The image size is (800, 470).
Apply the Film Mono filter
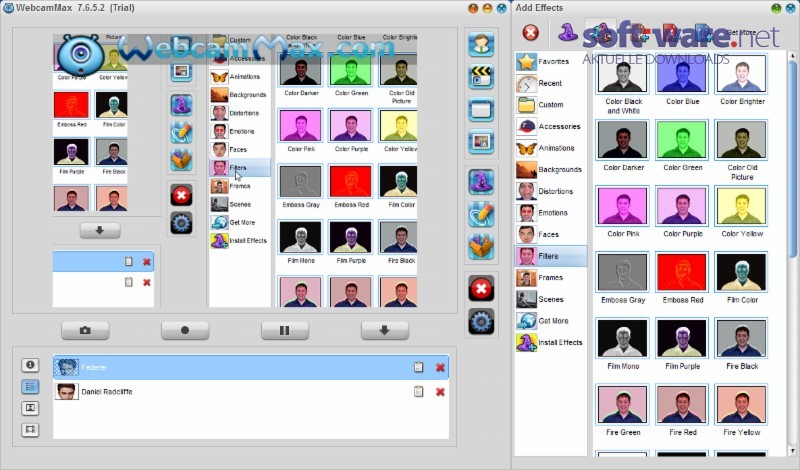[x=622, y=338]
